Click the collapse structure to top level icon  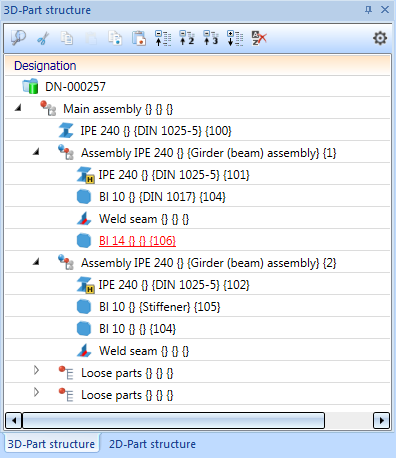click(x=163, y=38)
